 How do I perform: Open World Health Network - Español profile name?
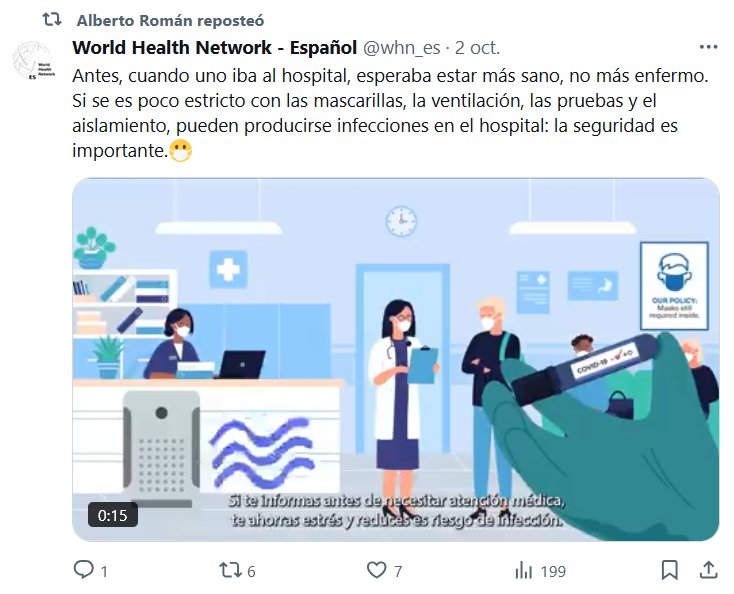pyautogui.click(x=214, y=47)
